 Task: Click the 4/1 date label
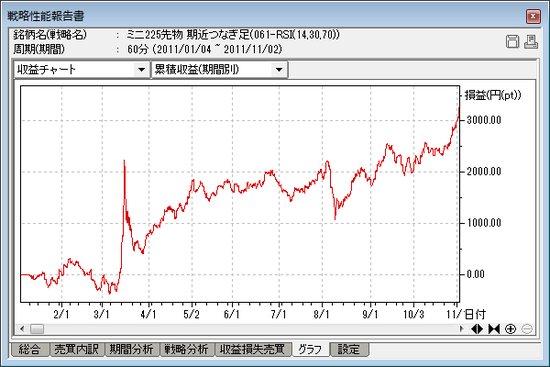click(148, 314)
